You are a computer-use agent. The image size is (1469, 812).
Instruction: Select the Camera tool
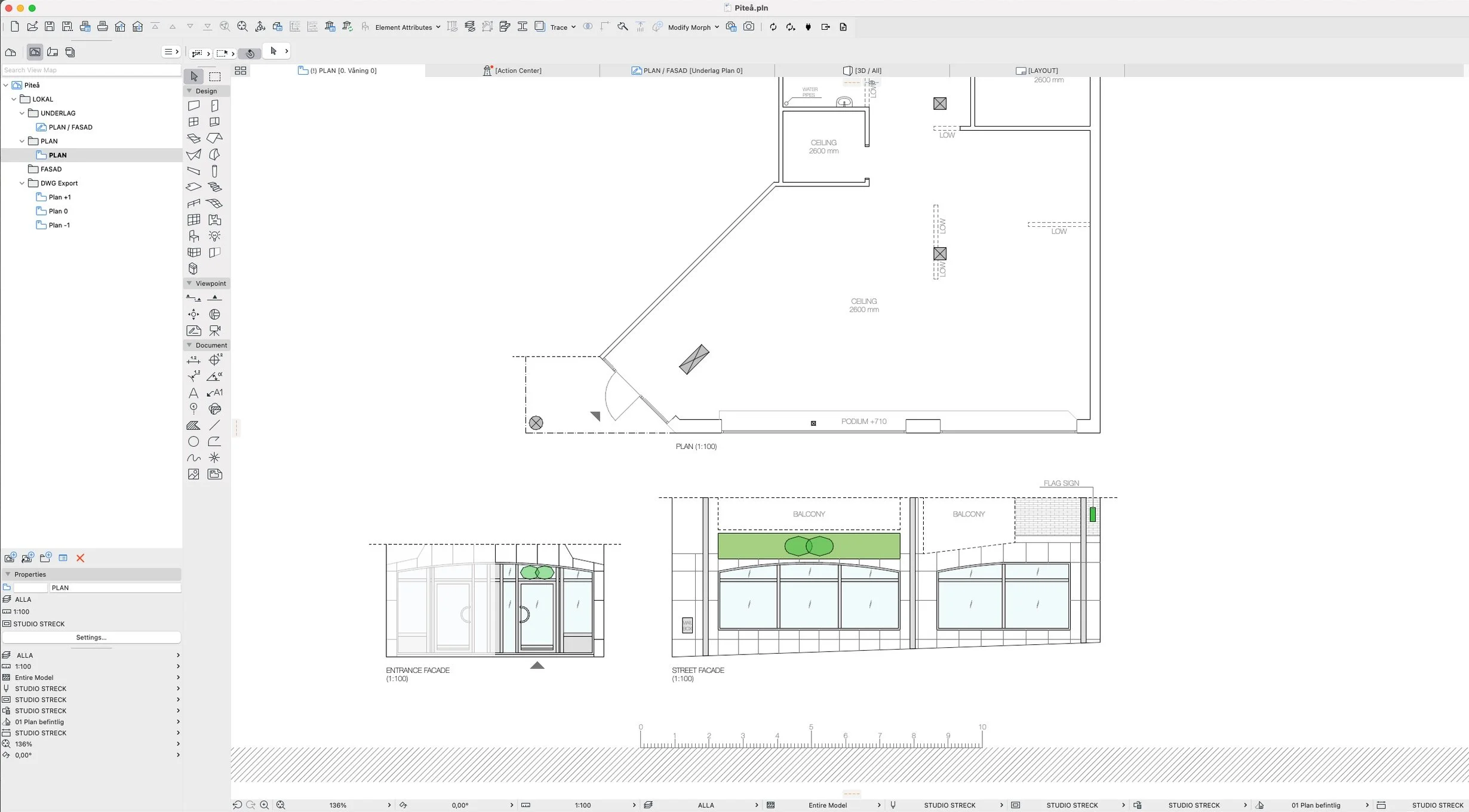click(214, 331)
